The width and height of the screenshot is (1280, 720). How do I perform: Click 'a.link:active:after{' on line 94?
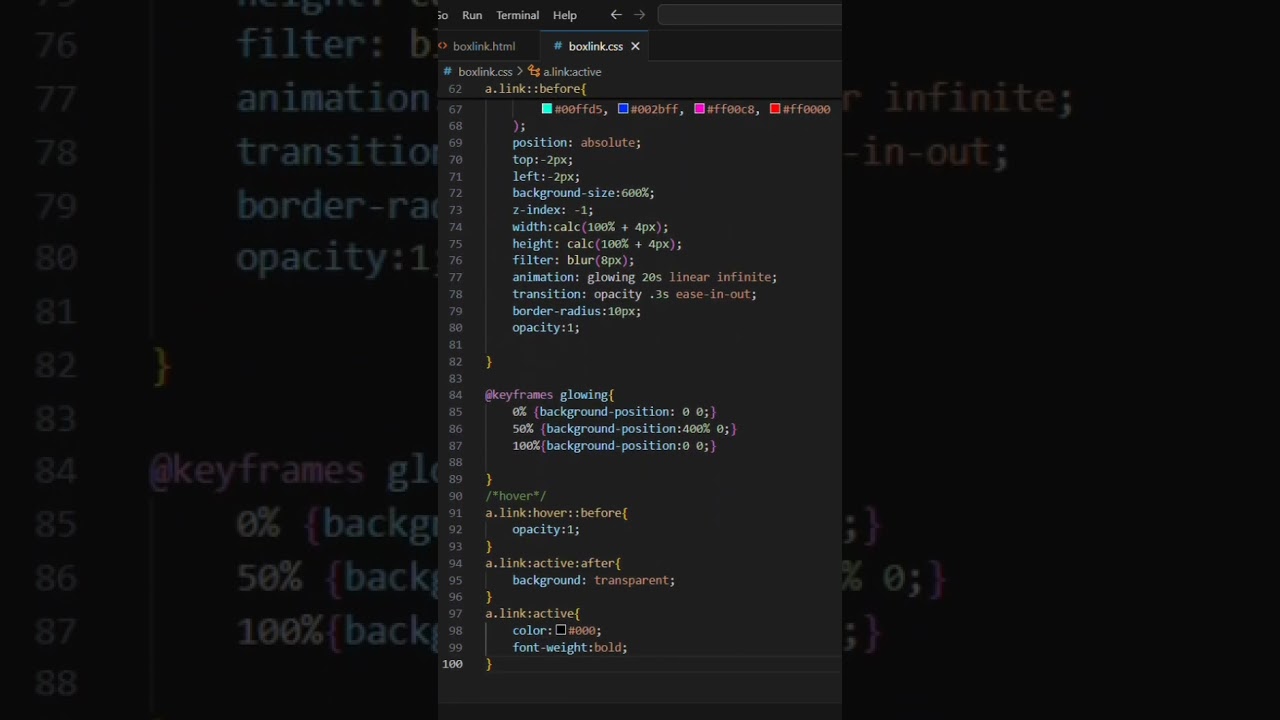point(553,564)
